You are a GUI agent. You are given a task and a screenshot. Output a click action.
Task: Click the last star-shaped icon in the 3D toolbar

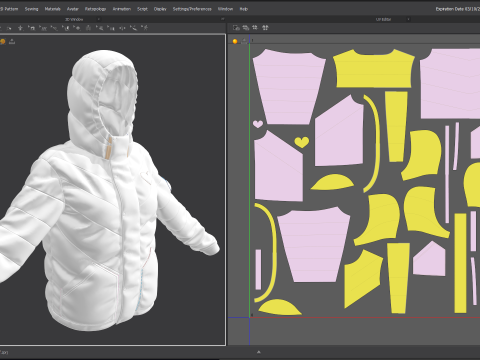tap(145, 28)
